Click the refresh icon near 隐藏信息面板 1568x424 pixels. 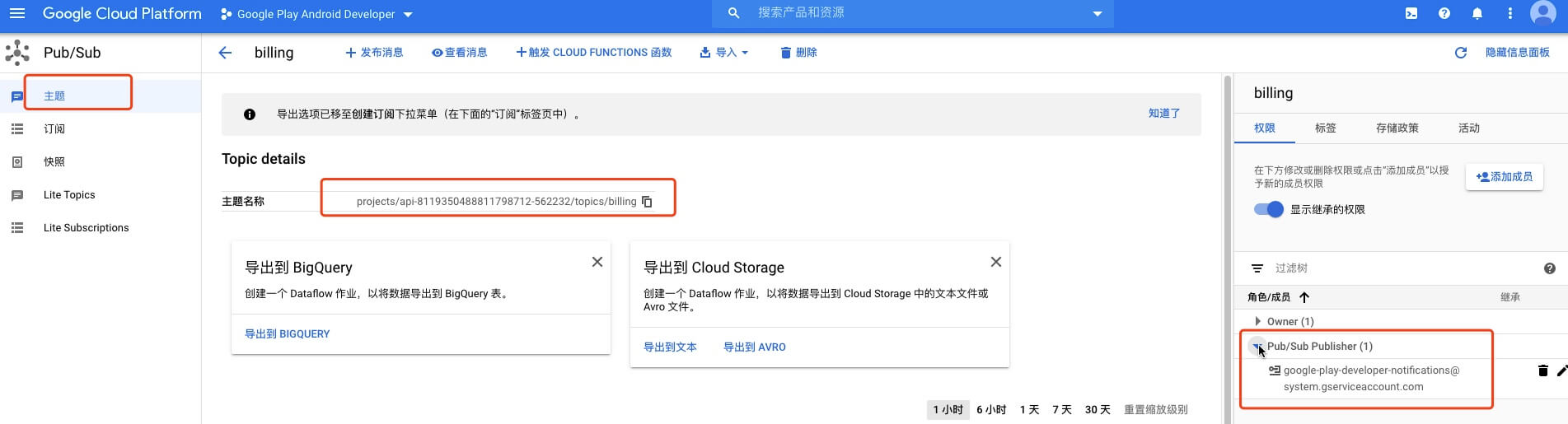click(x=1461, y=53)
